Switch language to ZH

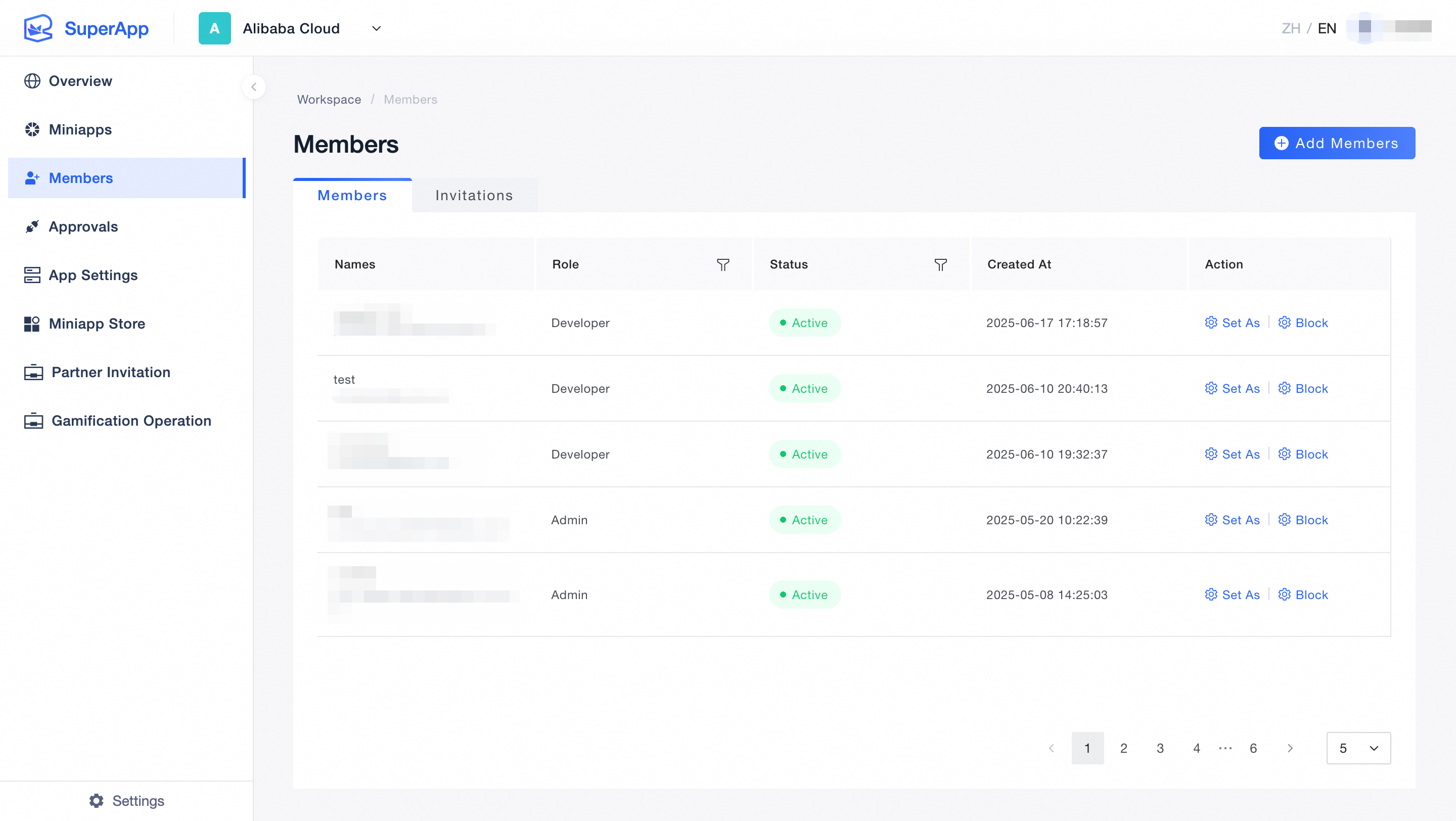[x=1290, y=28]
